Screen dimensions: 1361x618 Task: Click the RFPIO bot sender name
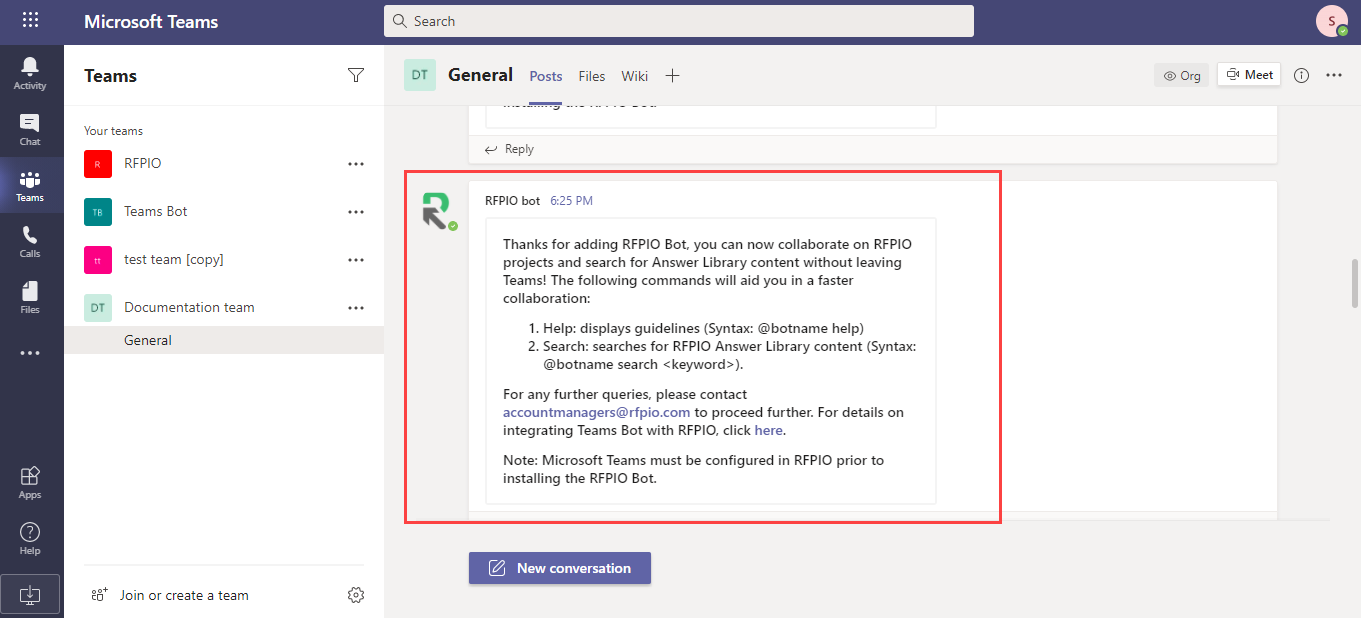(512, 201)
